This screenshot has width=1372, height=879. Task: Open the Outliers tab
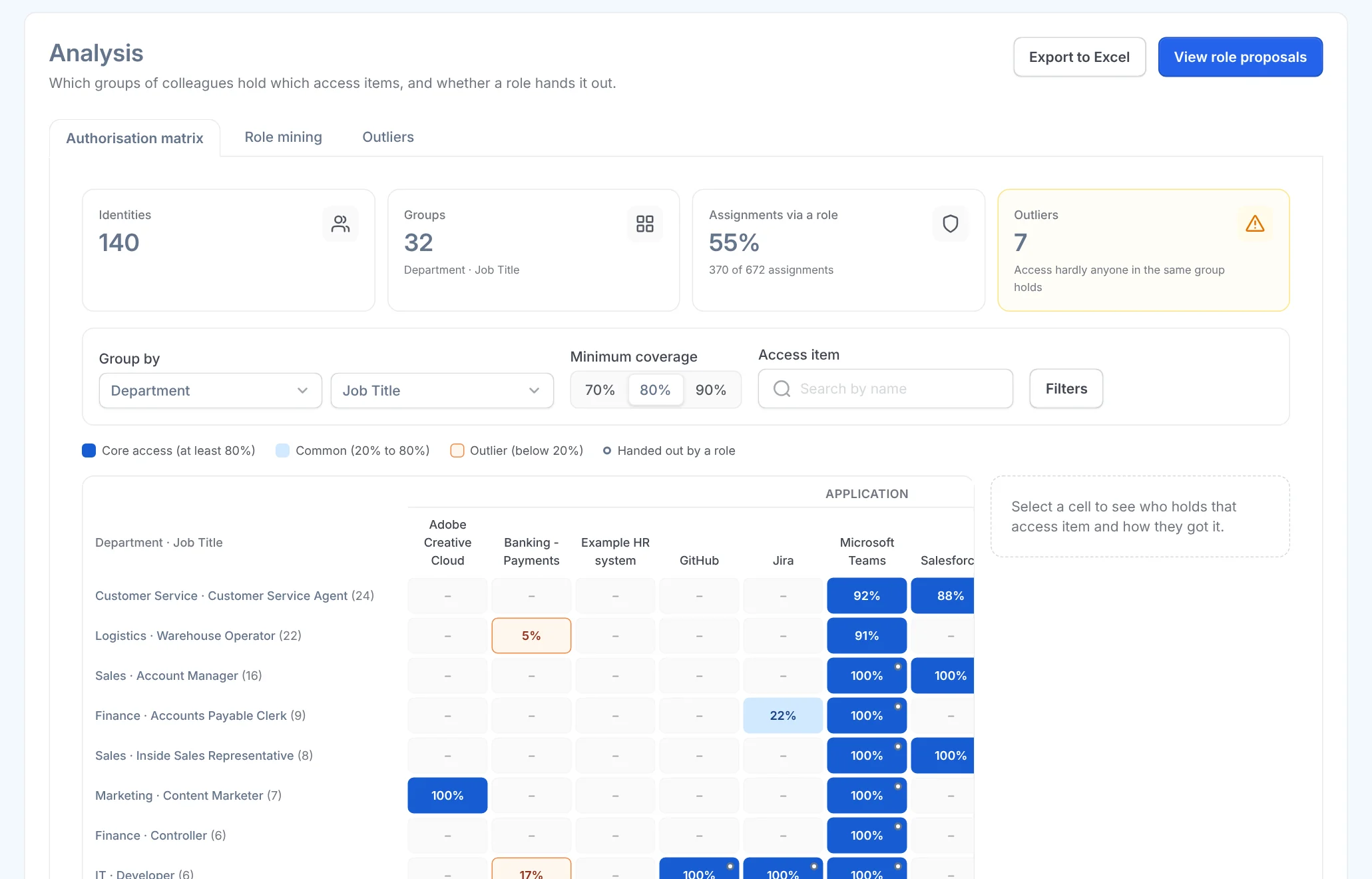(388, 137)
